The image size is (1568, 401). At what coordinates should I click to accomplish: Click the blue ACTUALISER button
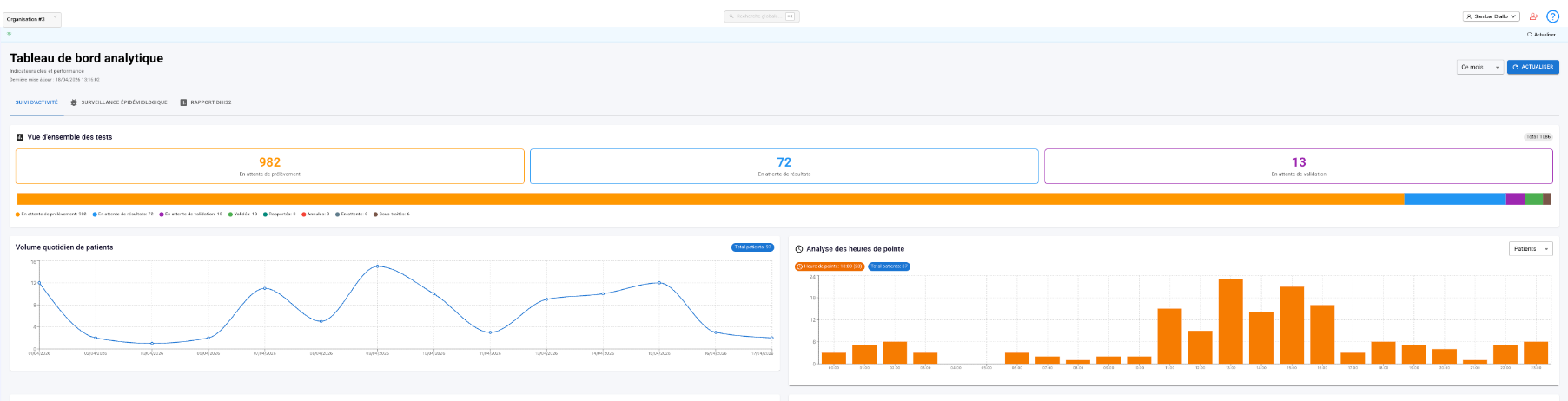click(1532, 67)
